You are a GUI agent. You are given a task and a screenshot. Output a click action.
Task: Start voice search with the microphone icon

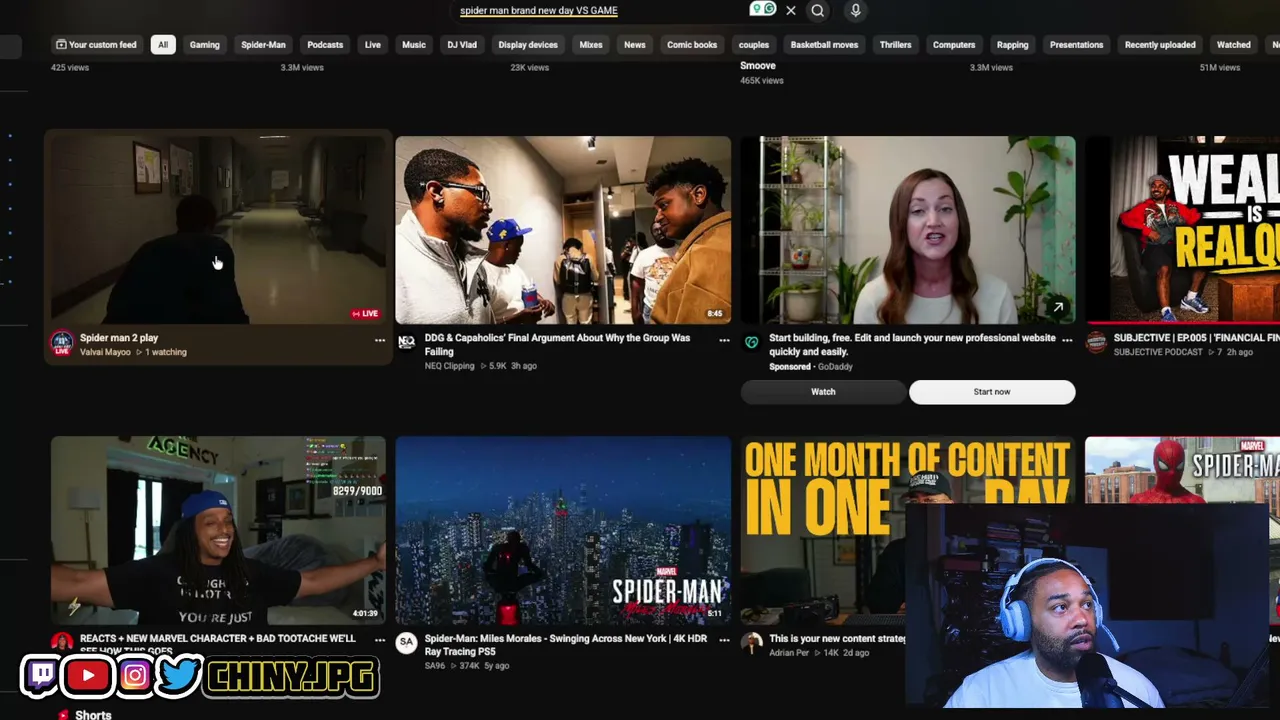[x=855, y=10]
